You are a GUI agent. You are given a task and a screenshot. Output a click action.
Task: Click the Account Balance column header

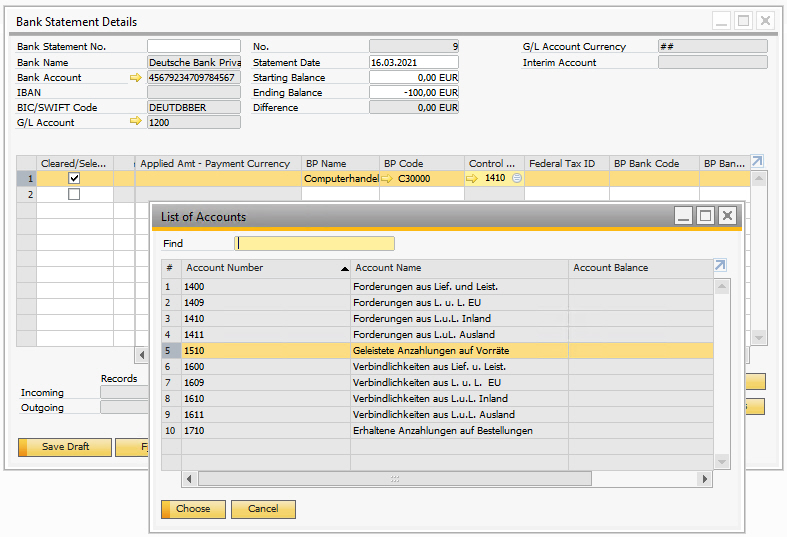click(641, 268)
